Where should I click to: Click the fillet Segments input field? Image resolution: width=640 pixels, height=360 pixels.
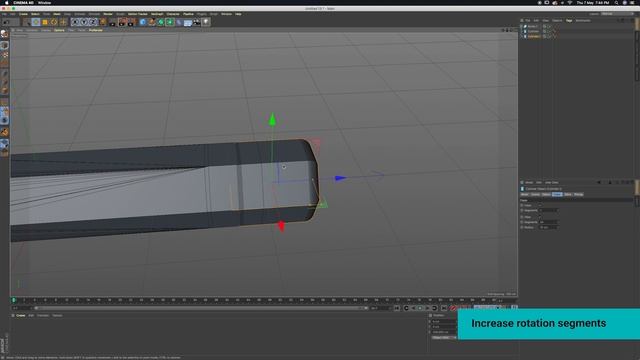(549, 222)
